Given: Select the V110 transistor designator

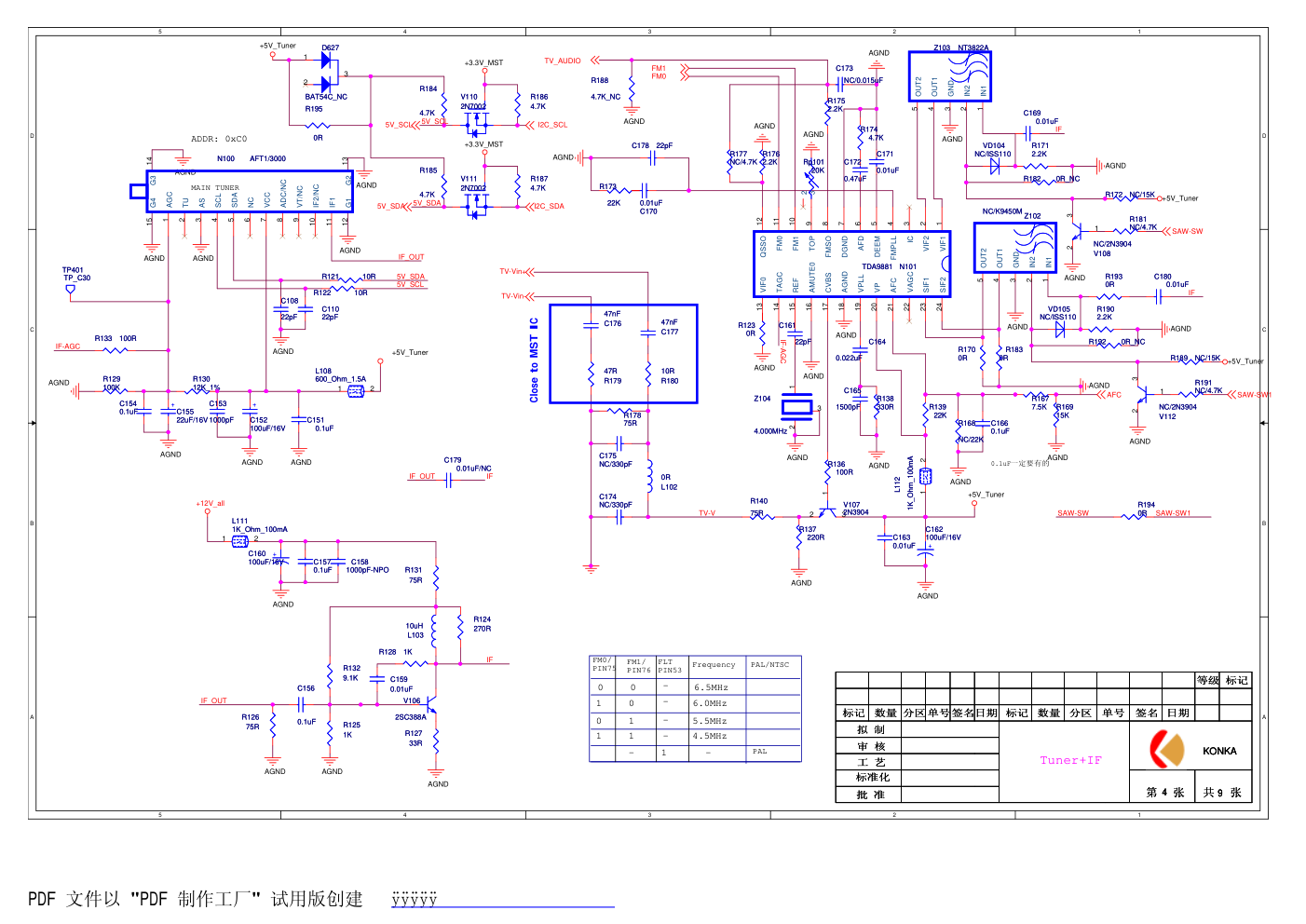Looking at the screenshot, I should pos(469,97).
